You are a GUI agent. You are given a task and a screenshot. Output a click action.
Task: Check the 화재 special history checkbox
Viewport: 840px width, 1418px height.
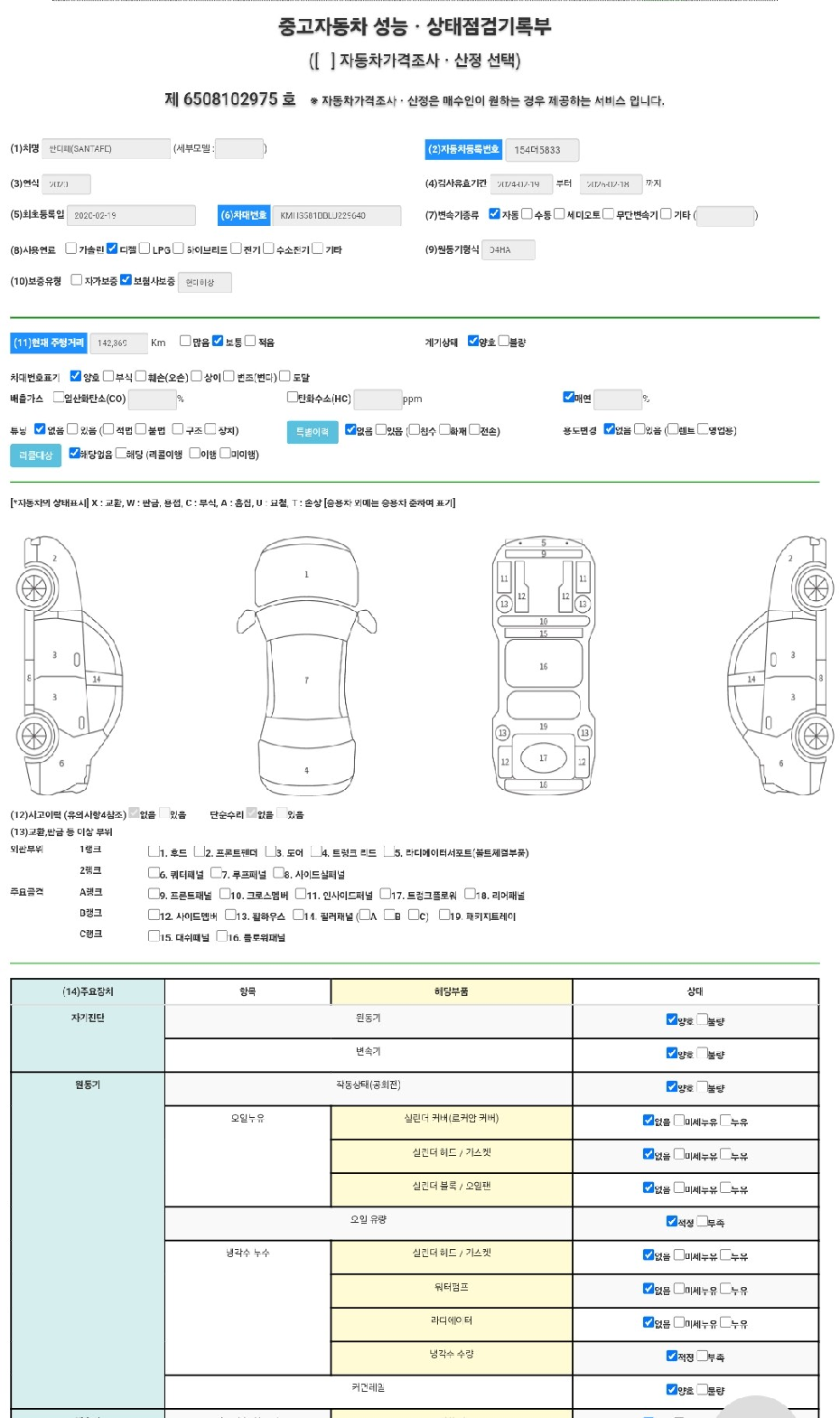coord(444,429)
